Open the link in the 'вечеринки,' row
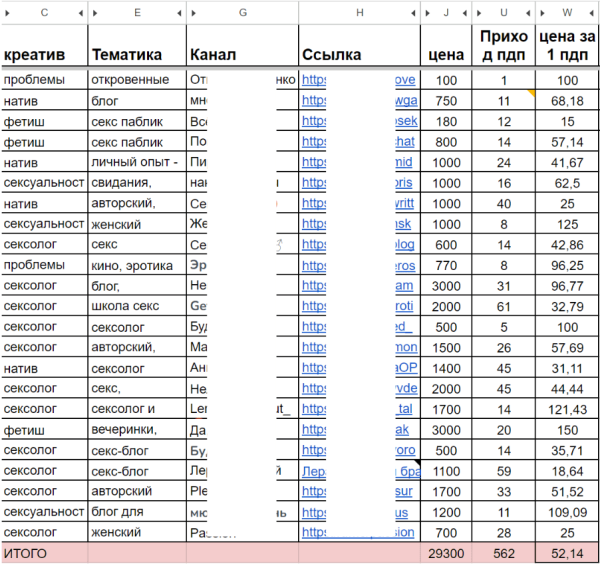This screenshot has height=564, width=600. (315, 429)
